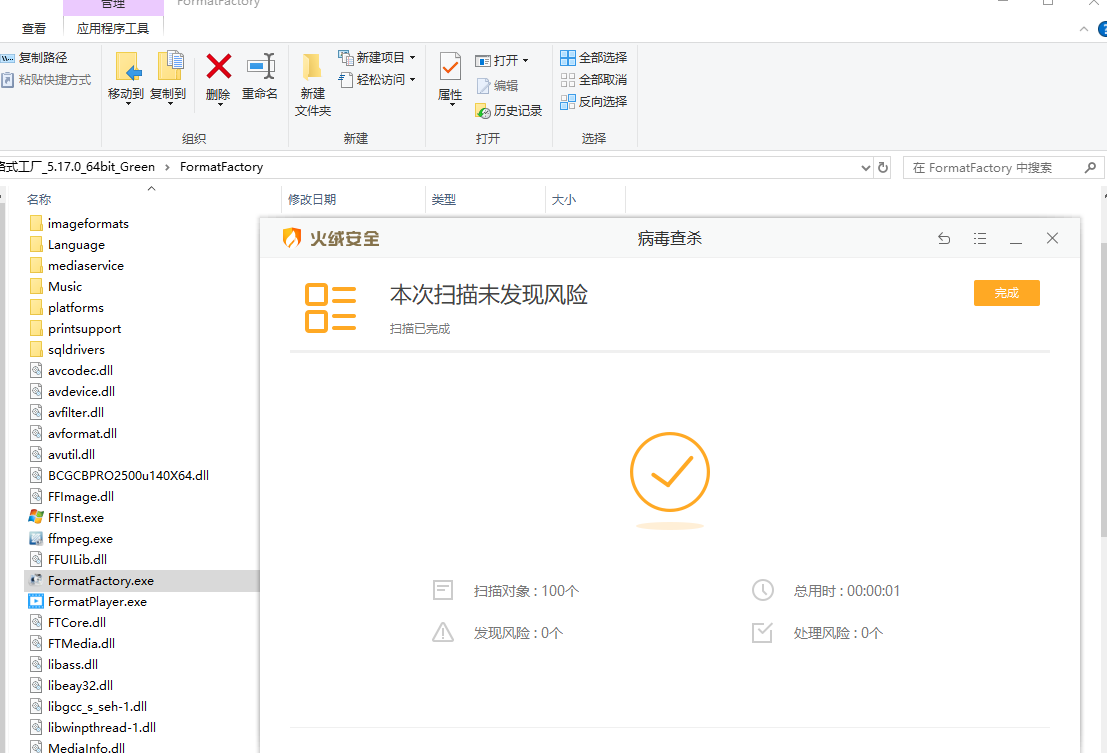Click 粘贴快捷方式 (Paste shortcut)
Screen dimensions: 1107x753
47,80
